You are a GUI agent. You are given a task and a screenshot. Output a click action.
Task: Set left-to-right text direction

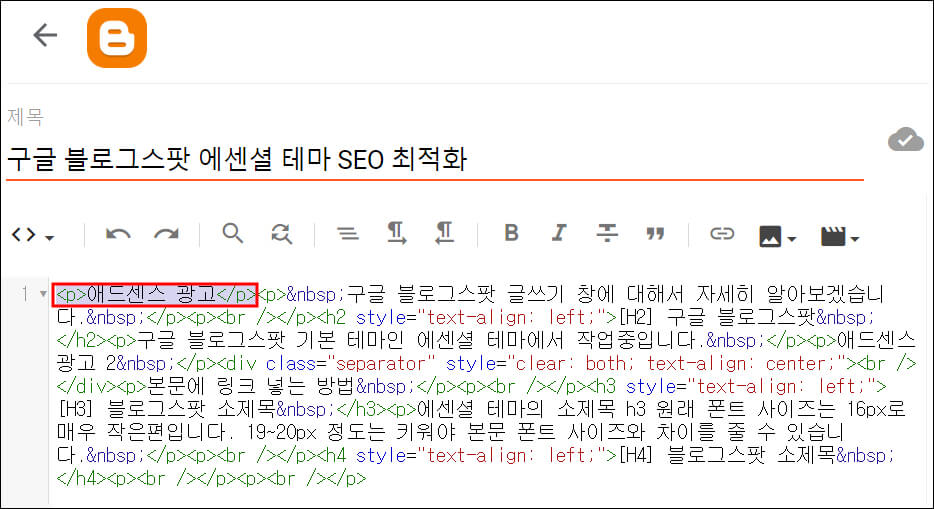396,233
